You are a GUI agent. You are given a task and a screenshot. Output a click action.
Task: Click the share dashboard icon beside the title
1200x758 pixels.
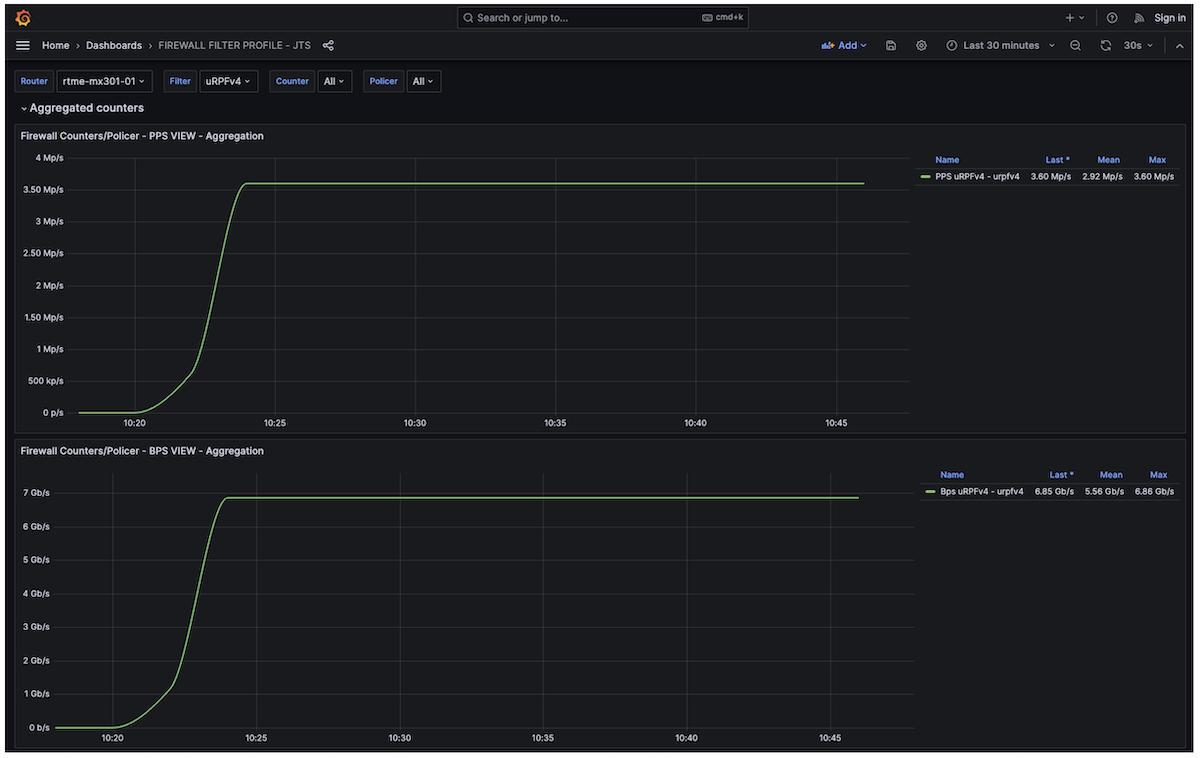pos(328,45)
